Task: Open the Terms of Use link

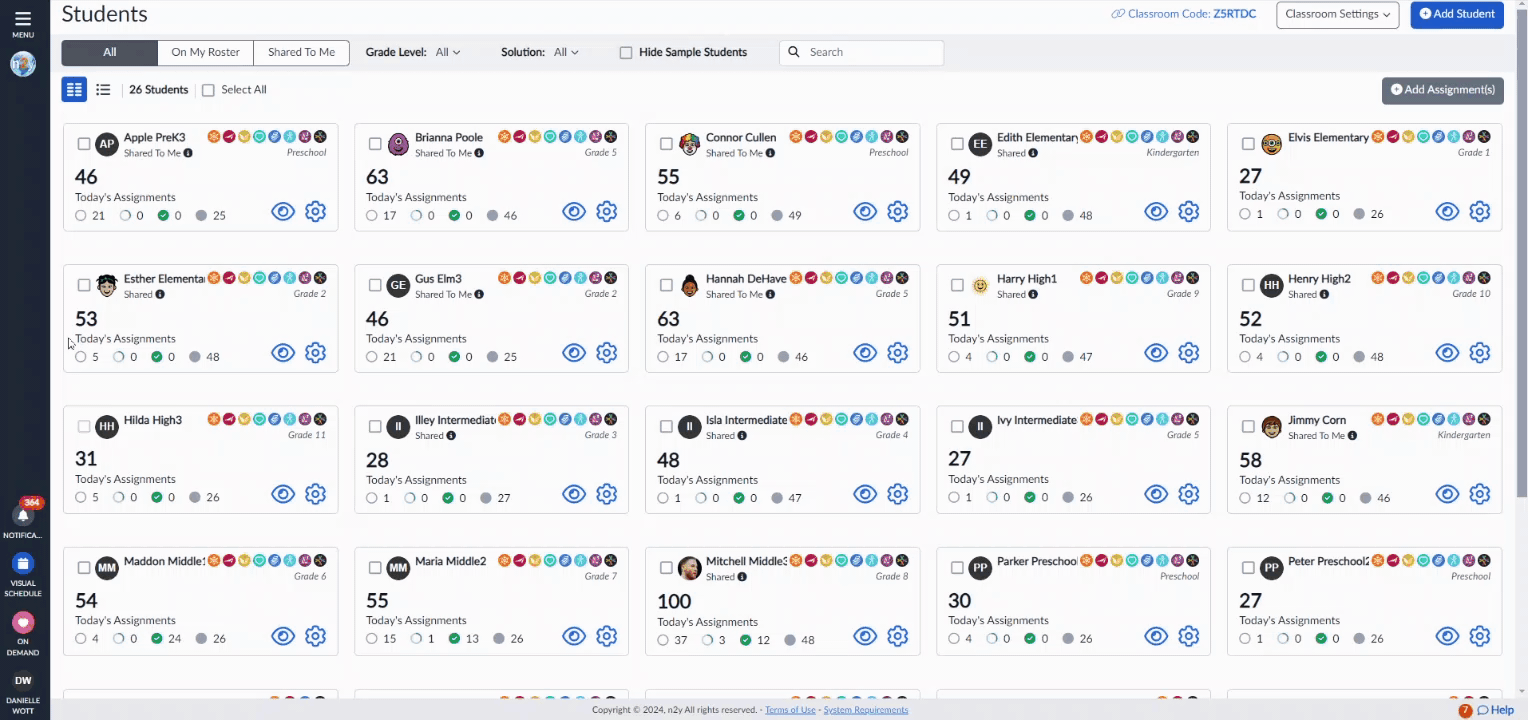Action: coord(790,710)
